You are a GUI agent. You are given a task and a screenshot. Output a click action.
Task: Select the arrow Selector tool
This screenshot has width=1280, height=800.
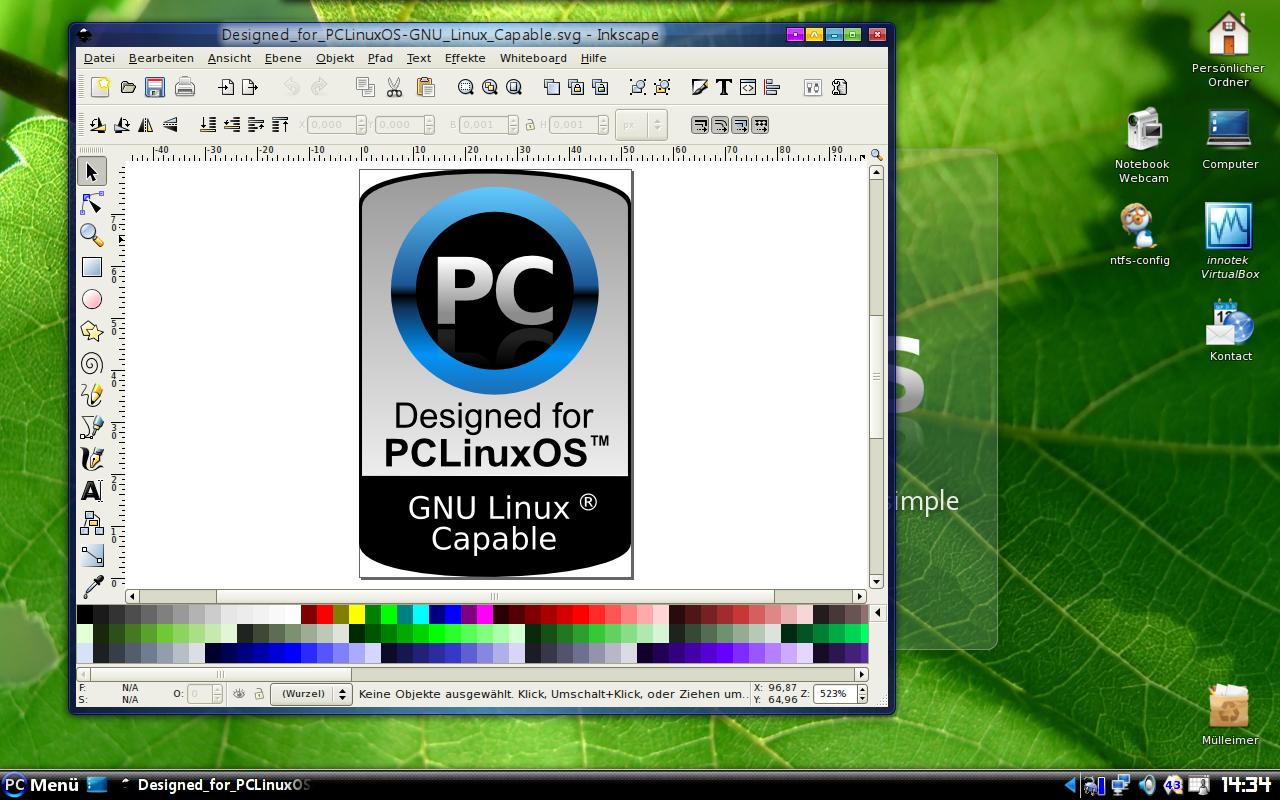[92, 172]
